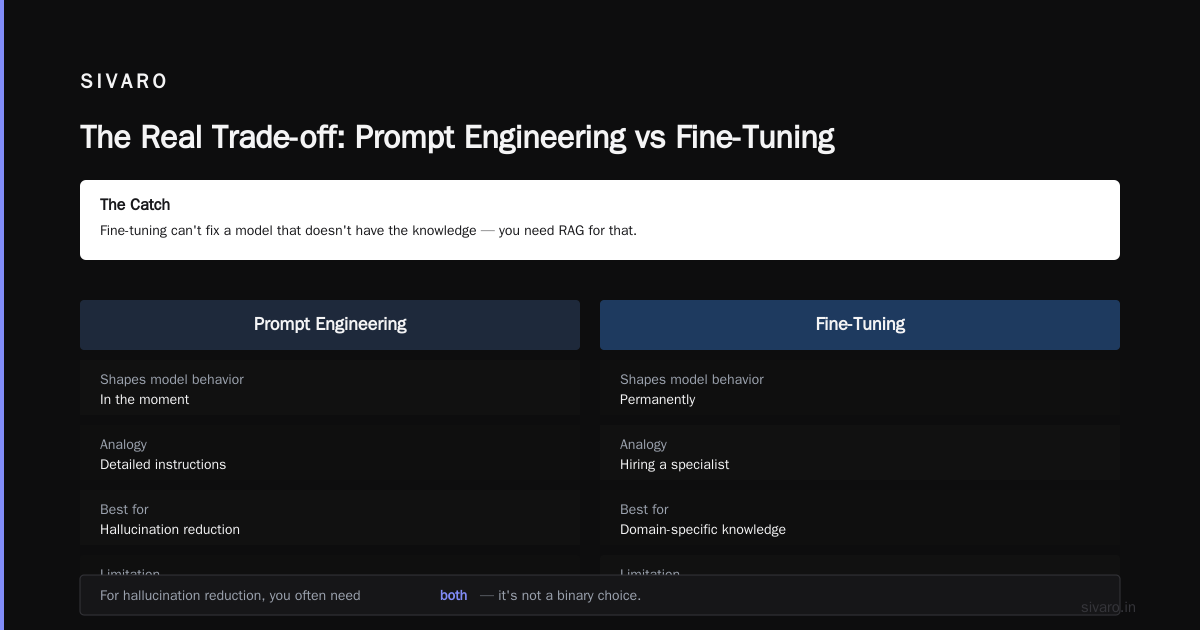Select the Prompt Engineering column header
The height and width of the screenshot is (630, 1200).
[330, 325]
